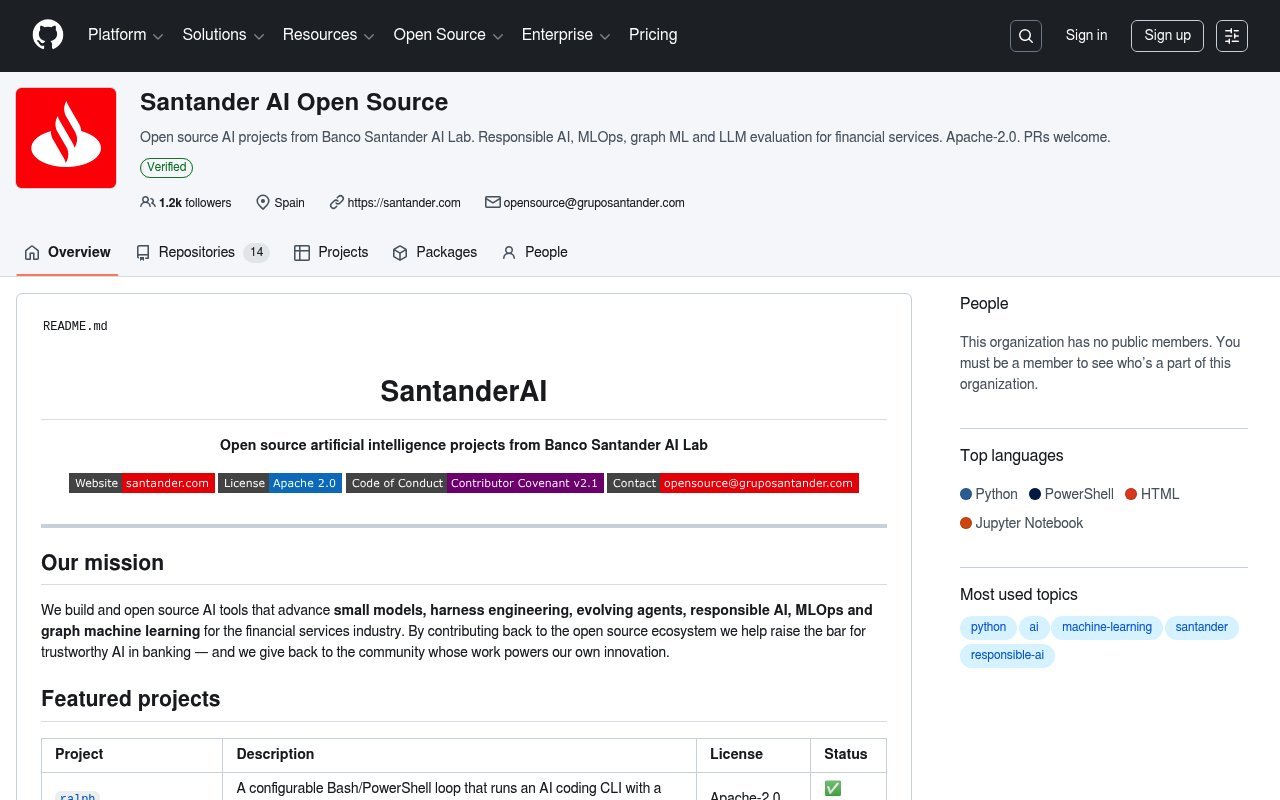Click the link chain icon

click(337, 202)
